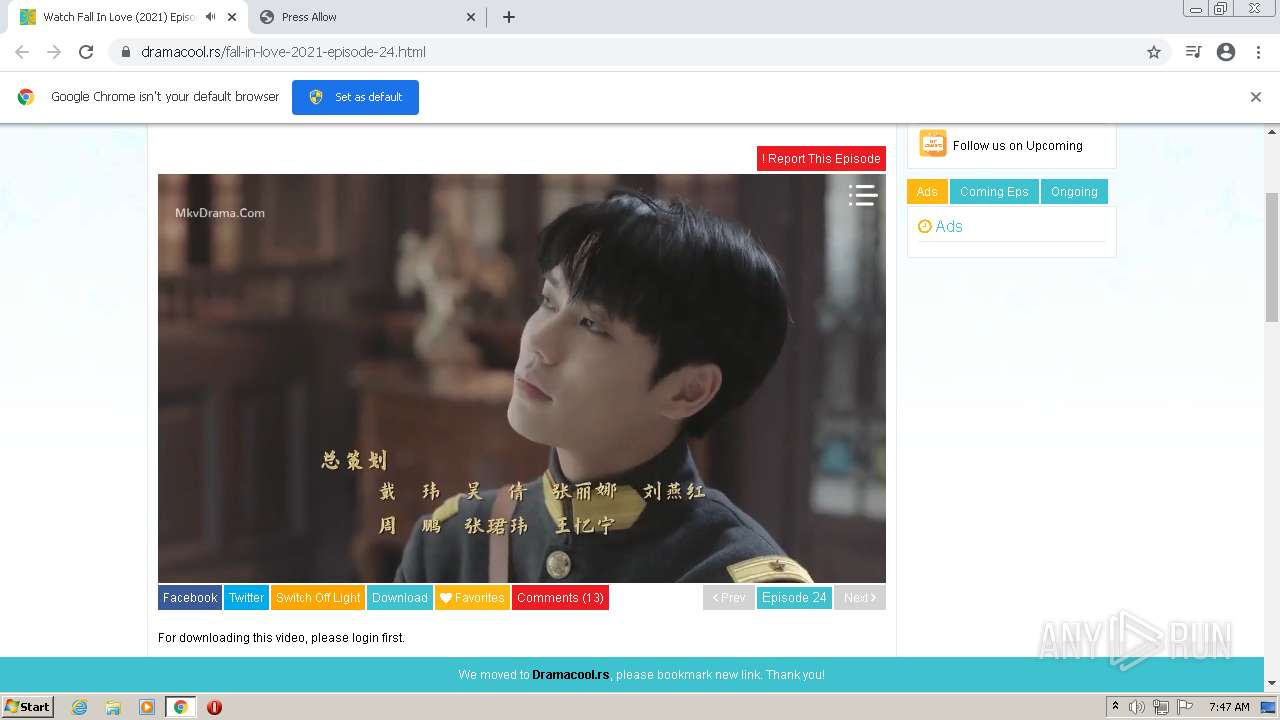Screen dimensions: 1280x720
Task: Report This Episode button
Action: point(821,158)
